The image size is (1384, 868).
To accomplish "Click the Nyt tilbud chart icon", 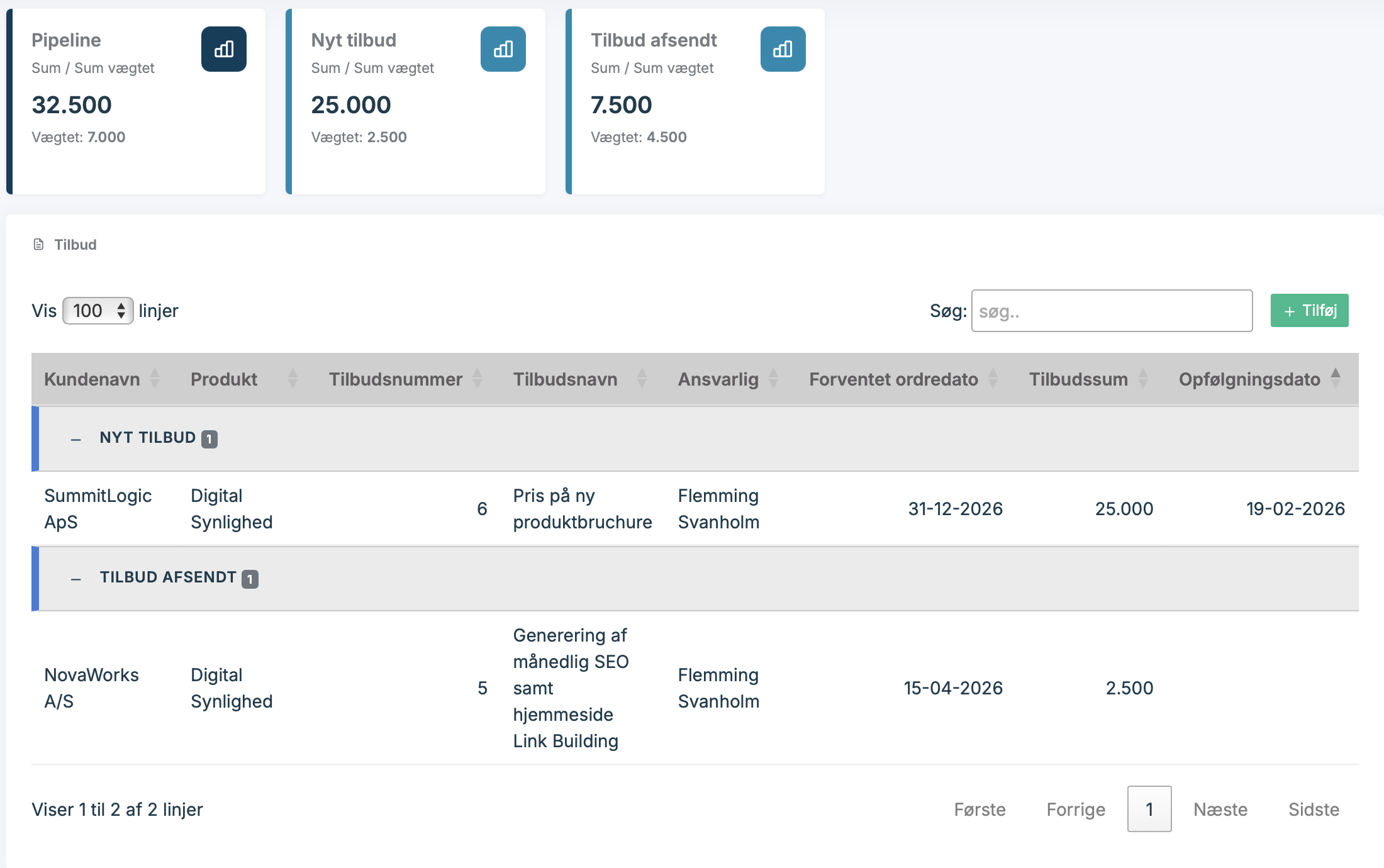I will click(503, 49).
